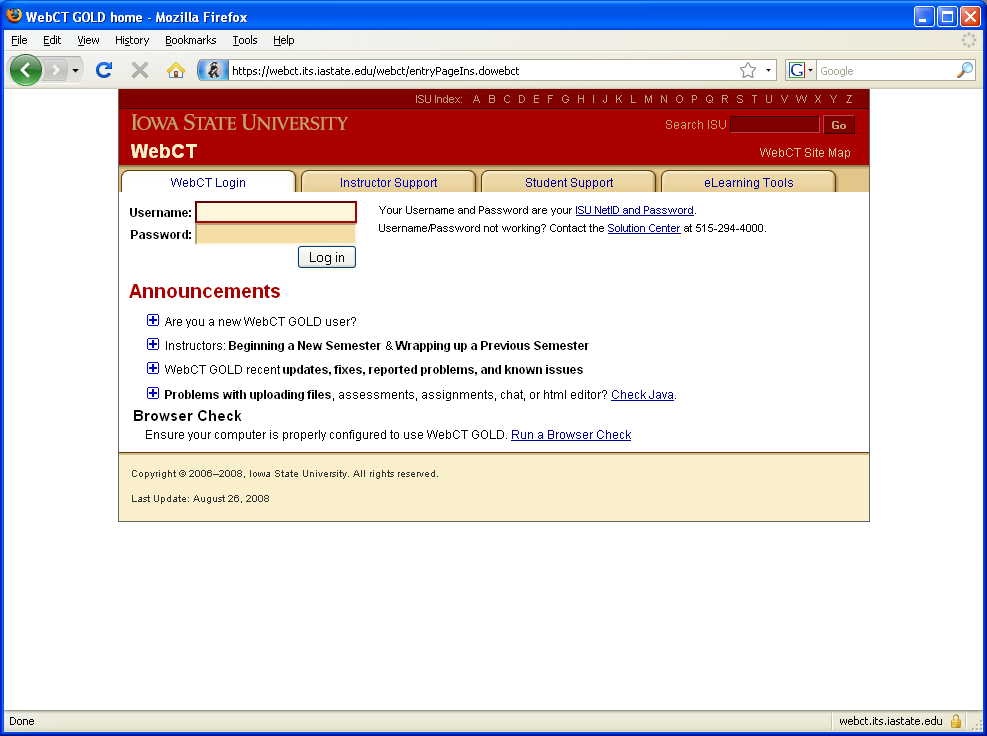Expand the Problems with uploading files announcement
This screenshot has width=987, height=736.
click(153, 393)
